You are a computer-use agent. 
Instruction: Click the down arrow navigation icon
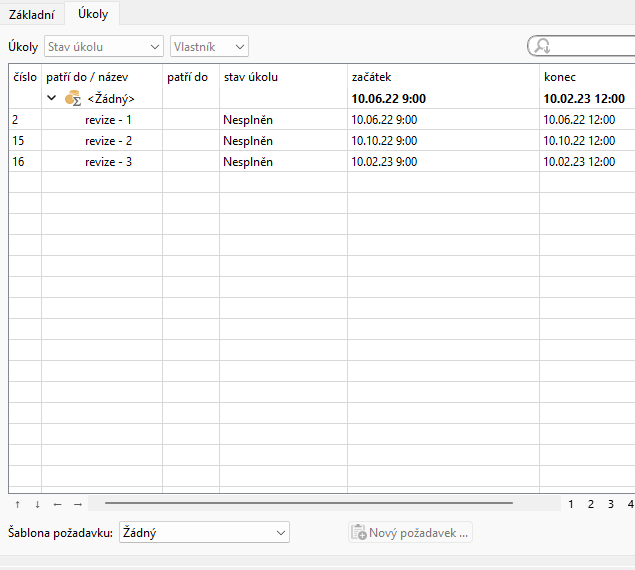(x=37, y=504)
